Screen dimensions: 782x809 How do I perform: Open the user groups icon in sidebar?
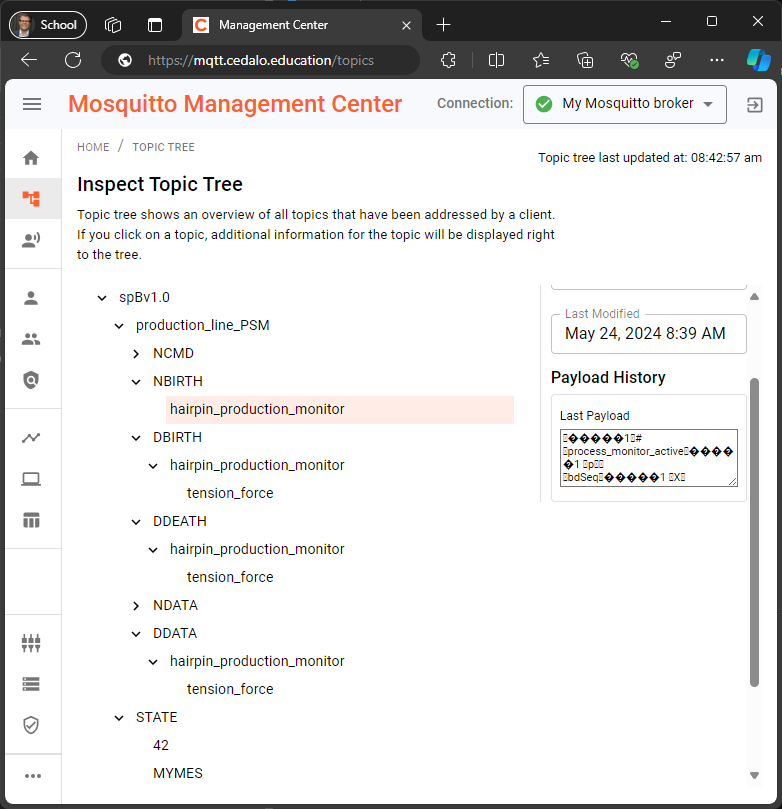pyautogui.click(x=31, y=339)
